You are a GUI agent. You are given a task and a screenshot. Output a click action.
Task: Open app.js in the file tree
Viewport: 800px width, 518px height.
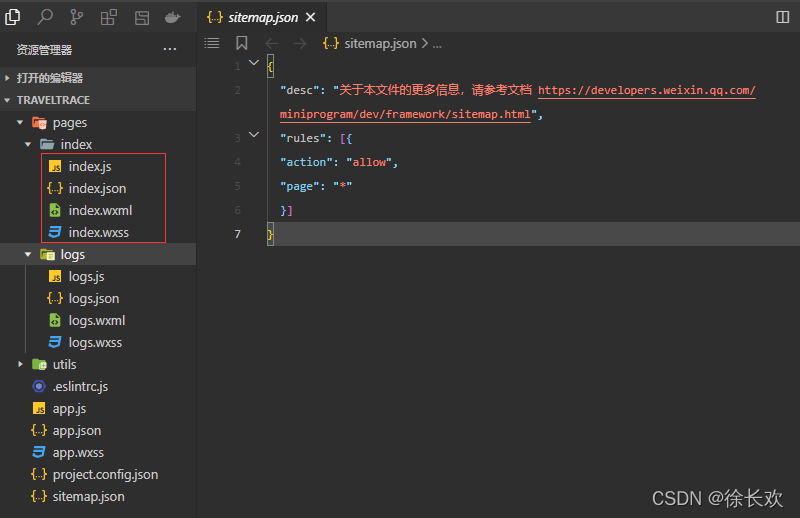tap(69, 408)
